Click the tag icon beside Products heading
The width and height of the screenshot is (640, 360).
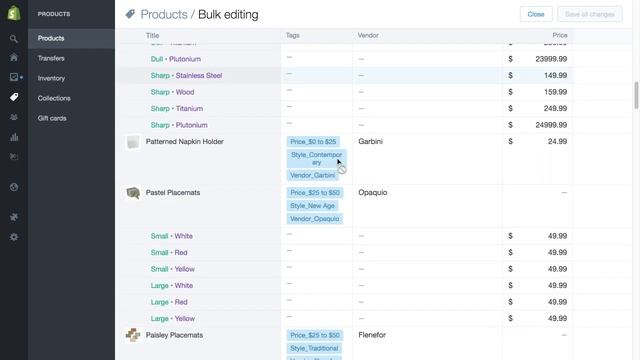pos(130,14)
